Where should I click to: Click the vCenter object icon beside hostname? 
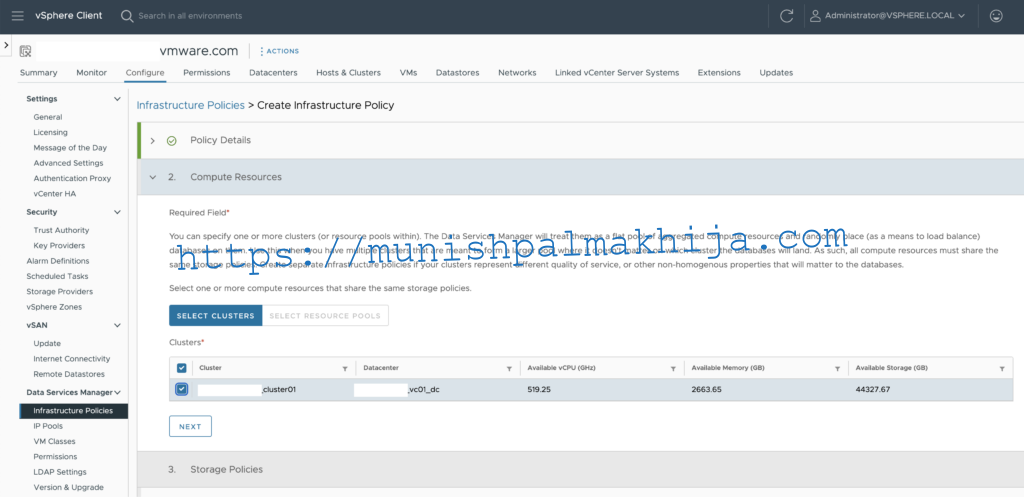(25, 51)
